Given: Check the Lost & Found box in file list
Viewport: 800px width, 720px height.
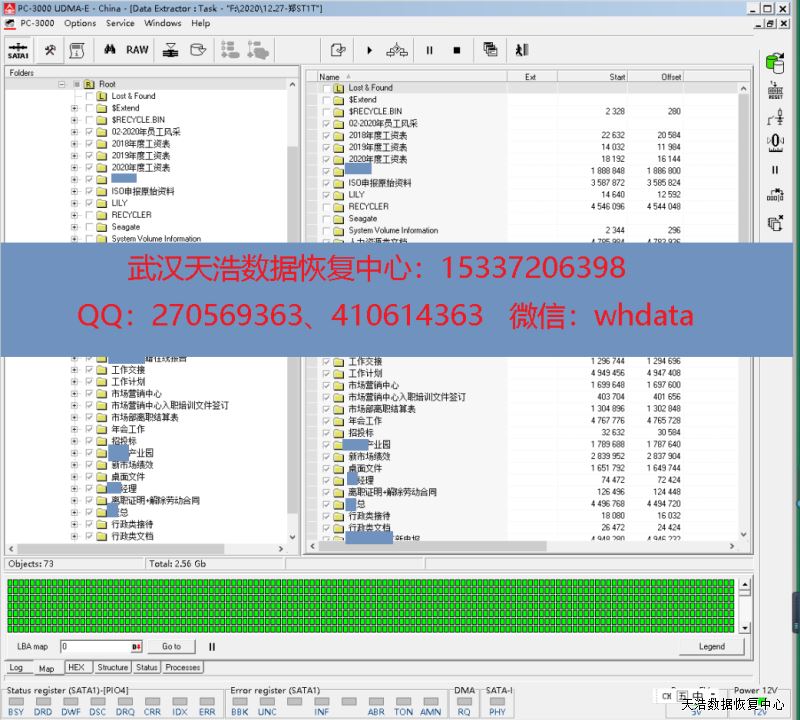Looking at the screenshot, I should point(326,88).
